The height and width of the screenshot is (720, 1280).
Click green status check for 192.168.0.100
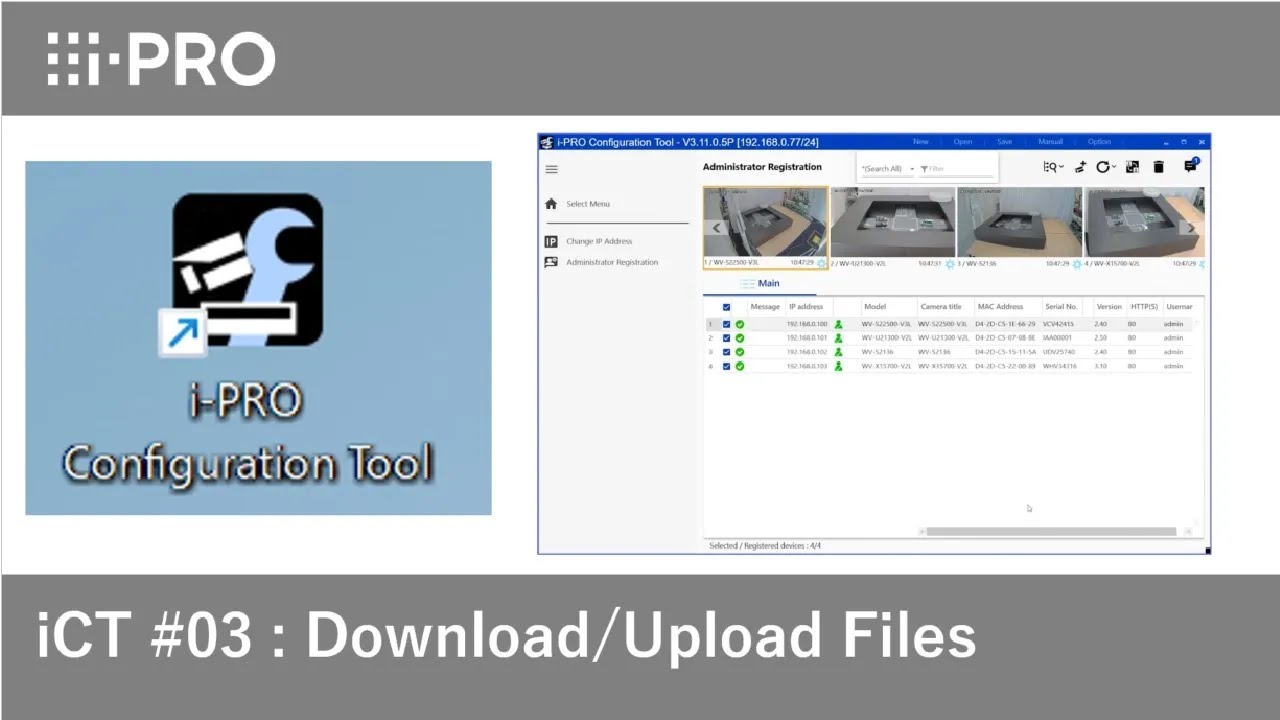point(740,324)
